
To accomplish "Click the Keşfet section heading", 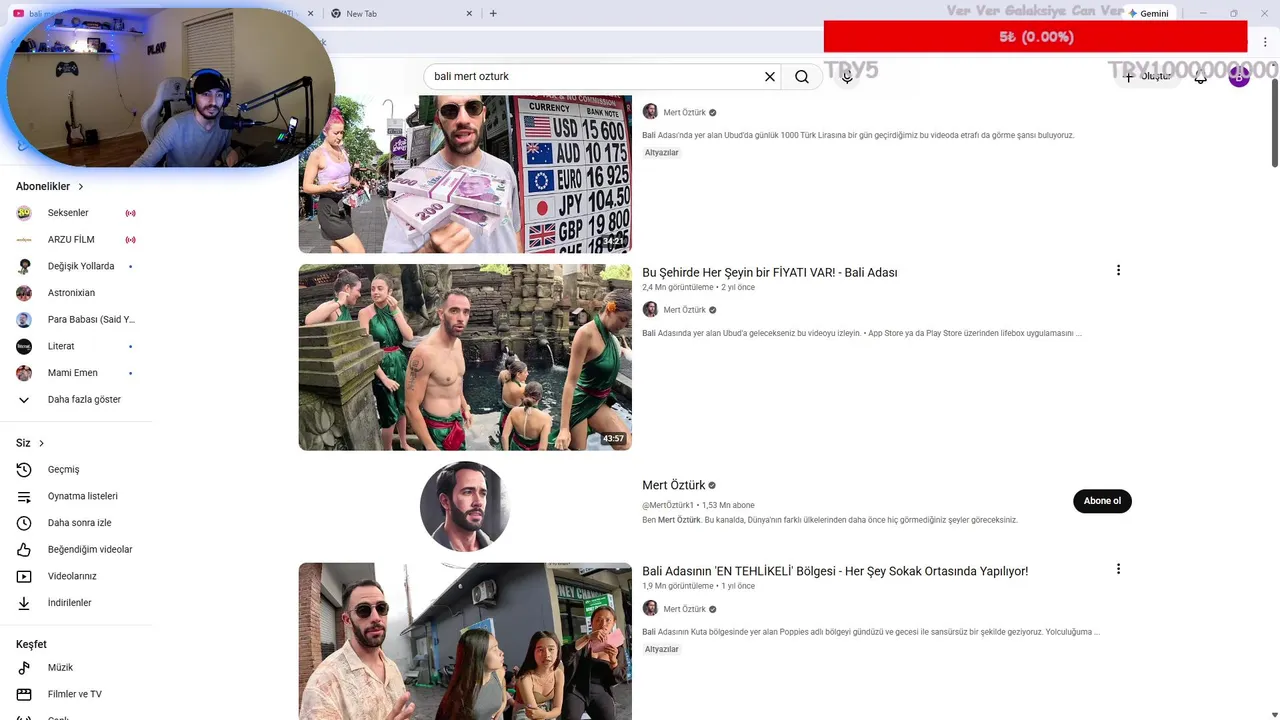I will pyautogui.click(x=31, y=644).
